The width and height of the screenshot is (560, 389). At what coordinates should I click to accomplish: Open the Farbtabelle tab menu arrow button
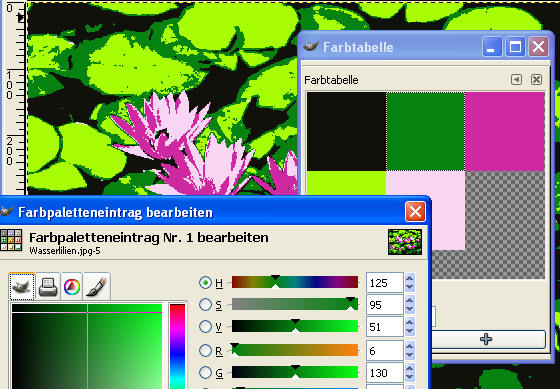(516, 79)
